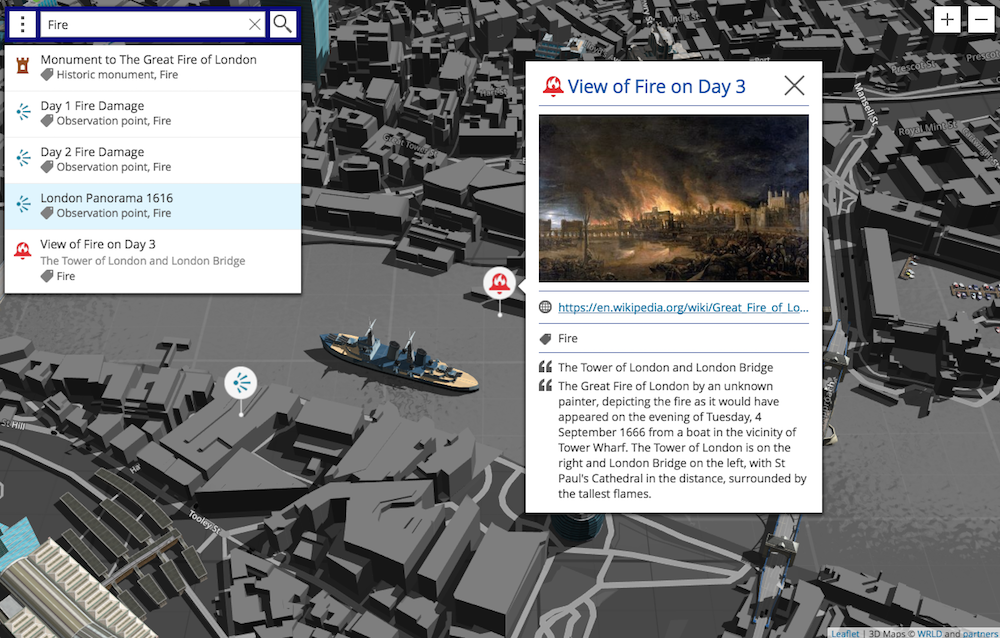Click 'The Tower of London and London Bridge' in results
This screenshot has width=1000, height=638.
[143, 260]
